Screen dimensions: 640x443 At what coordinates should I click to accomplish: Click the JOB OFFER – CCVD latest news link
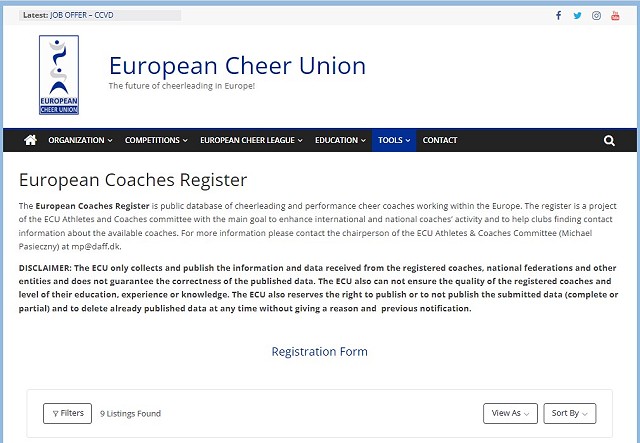tap(82, 15)
